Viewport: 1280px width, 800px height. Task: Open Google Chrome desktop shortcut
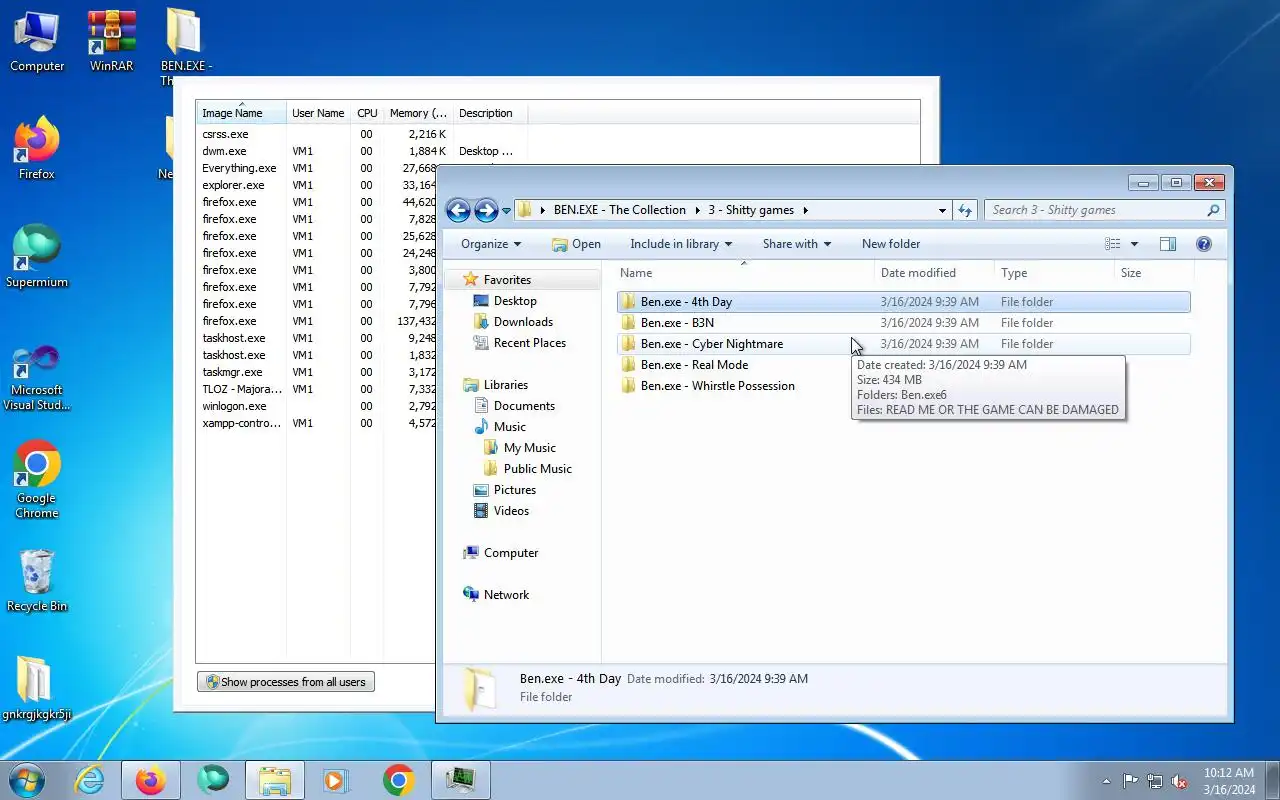tap(37, 480)
